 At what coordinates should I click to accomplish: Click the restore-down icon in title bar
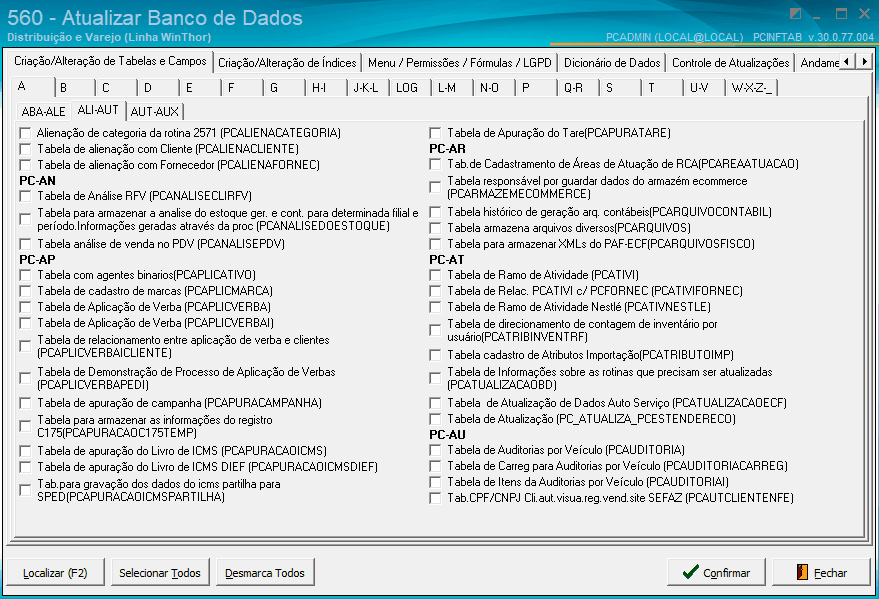[x=795, y=14]
